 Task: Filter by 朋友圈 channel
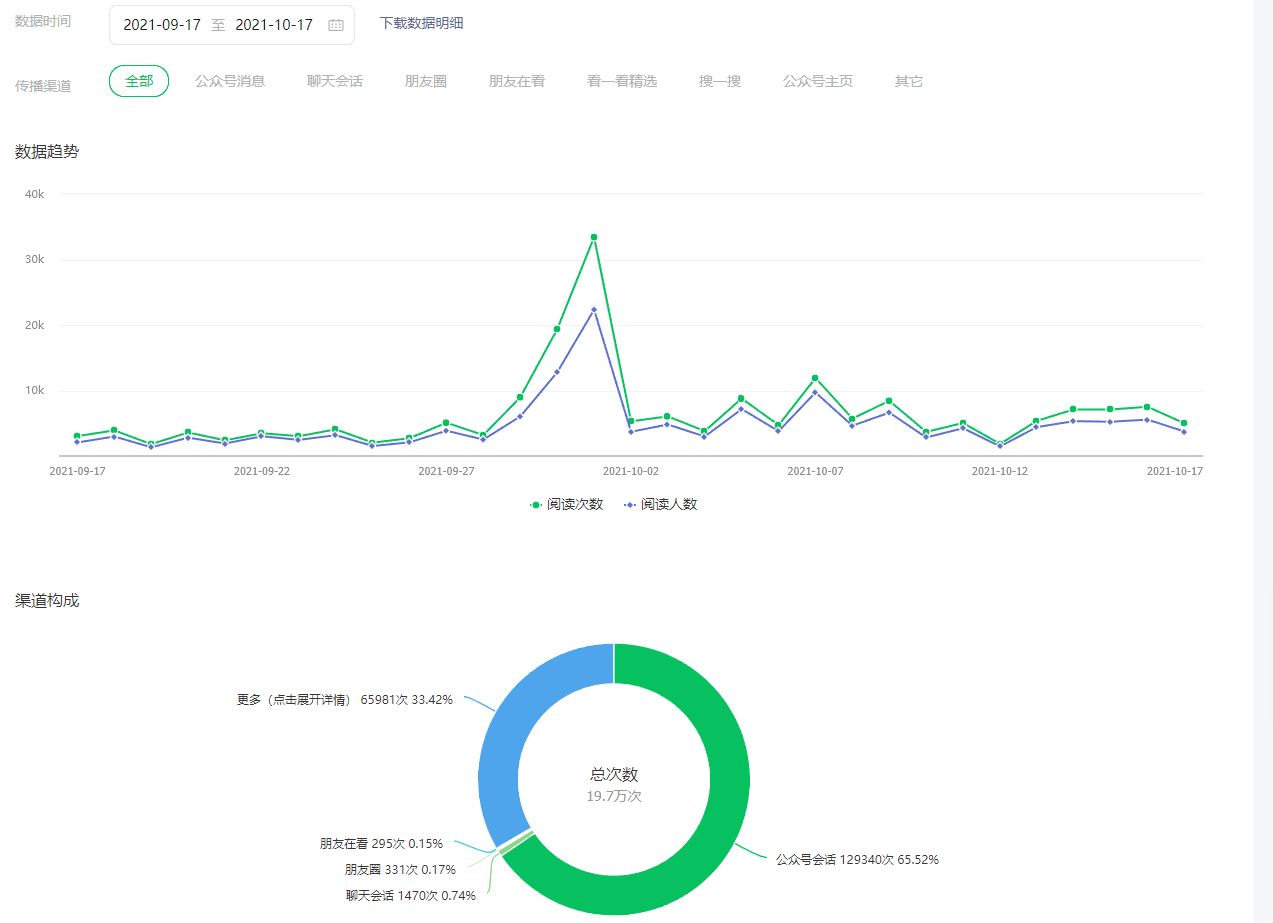pyautogui.click(x=426, y=81)
